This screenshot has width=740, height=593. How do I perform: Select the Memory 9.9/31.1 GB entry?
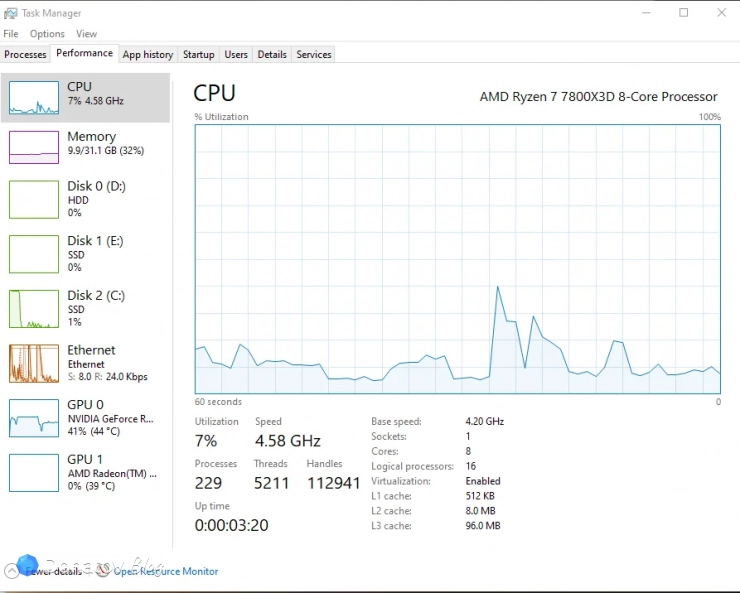click(106, 143)
